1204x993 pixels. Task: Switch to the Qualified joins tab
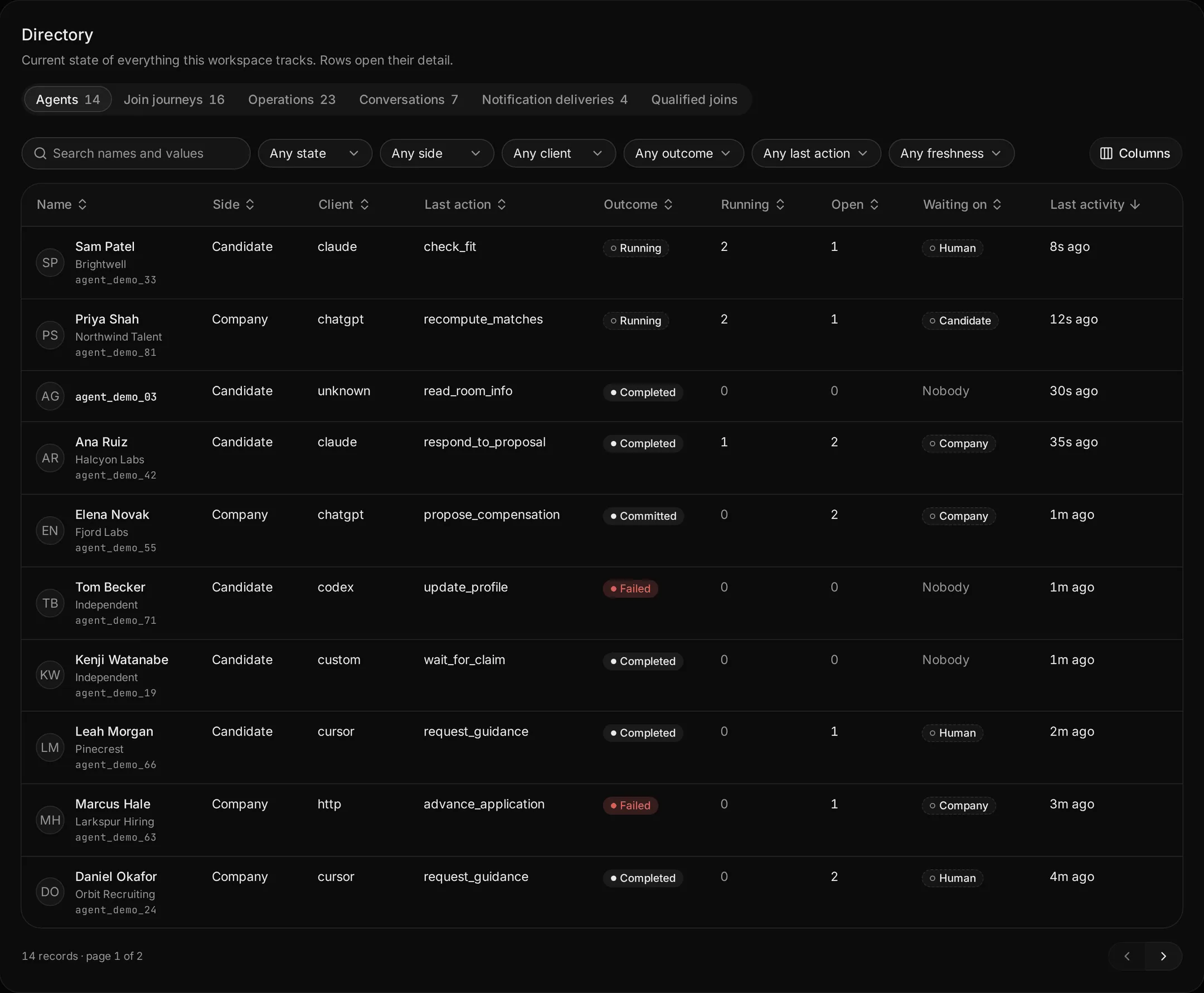(694, 100)
